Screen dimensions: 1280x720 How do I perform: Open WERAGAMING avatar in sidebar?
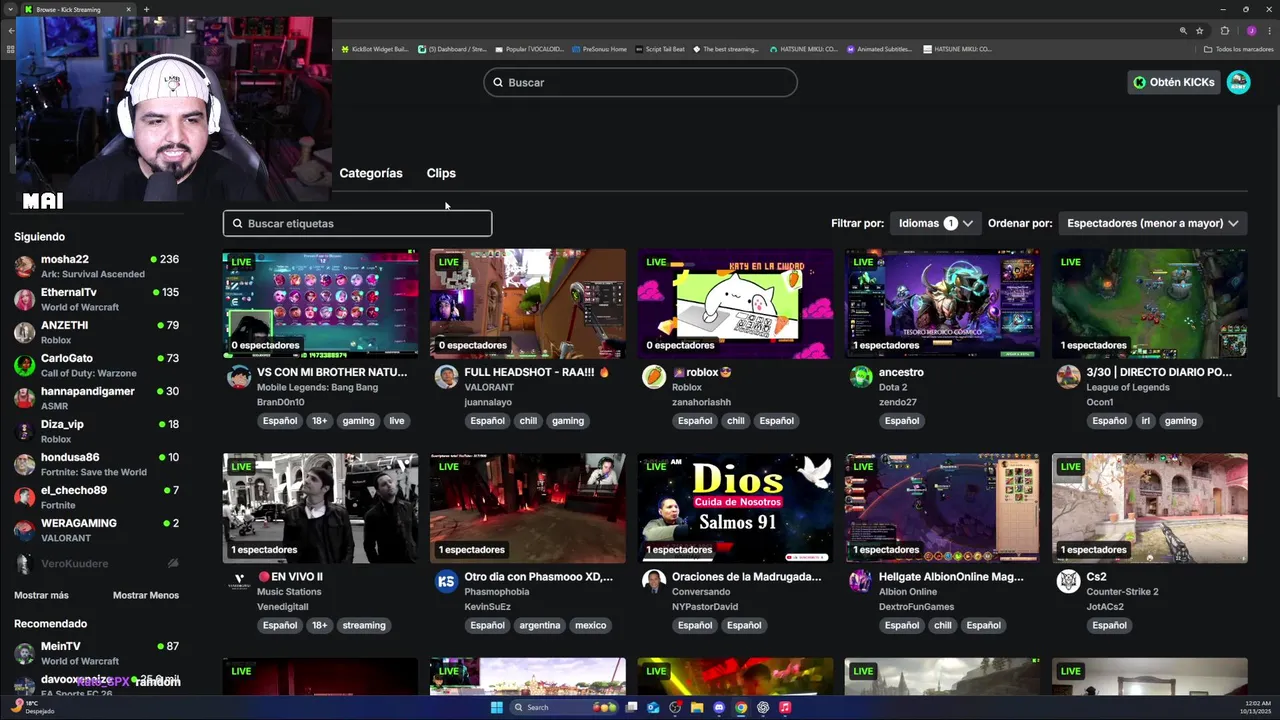[24, 531]
